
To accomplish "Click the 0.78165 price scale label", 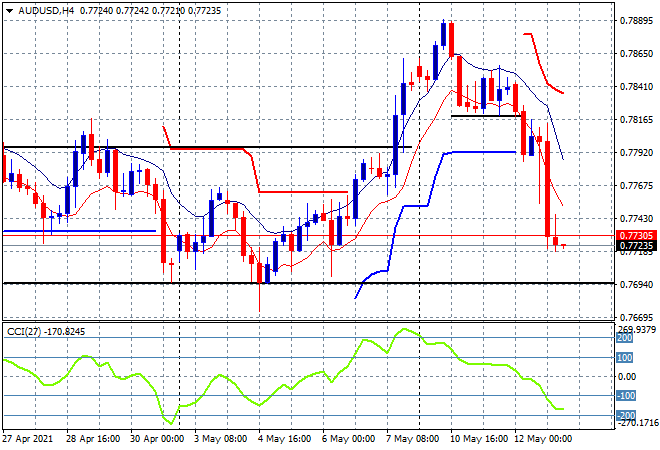I will (x=636, y=120).
